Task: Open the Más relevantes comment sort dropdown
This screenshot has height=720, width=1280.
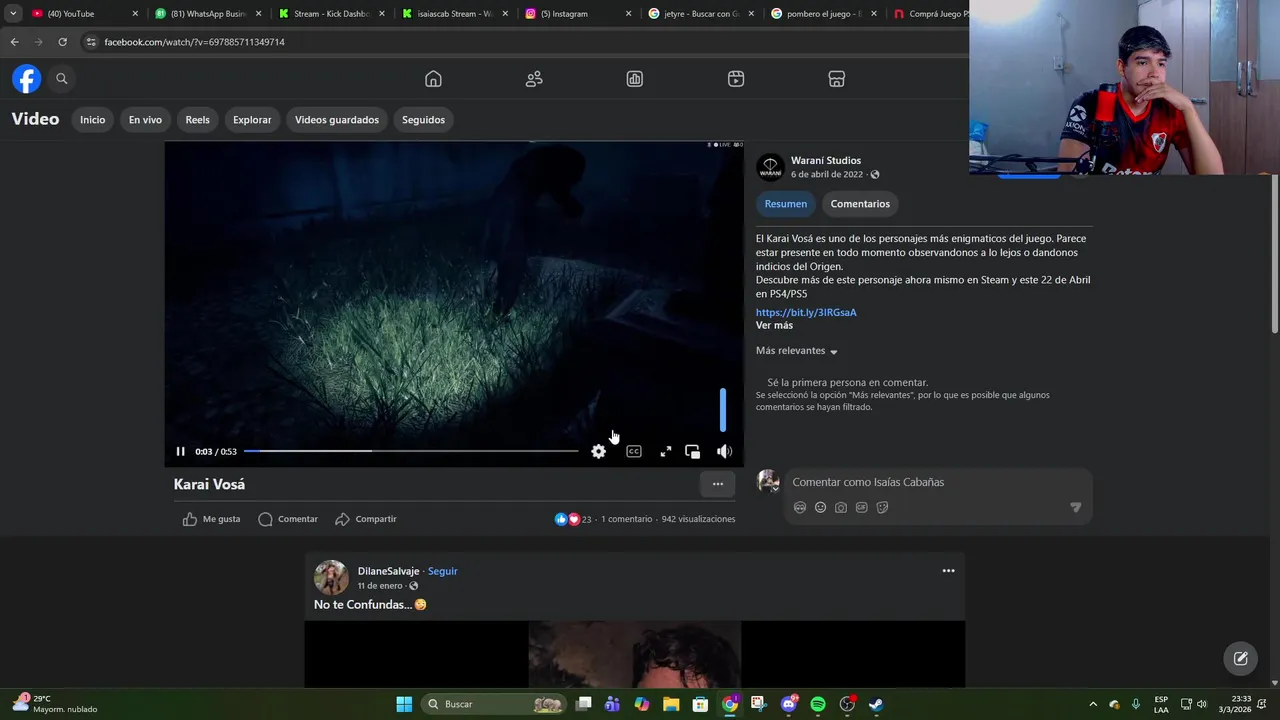Action: (797, 351)
